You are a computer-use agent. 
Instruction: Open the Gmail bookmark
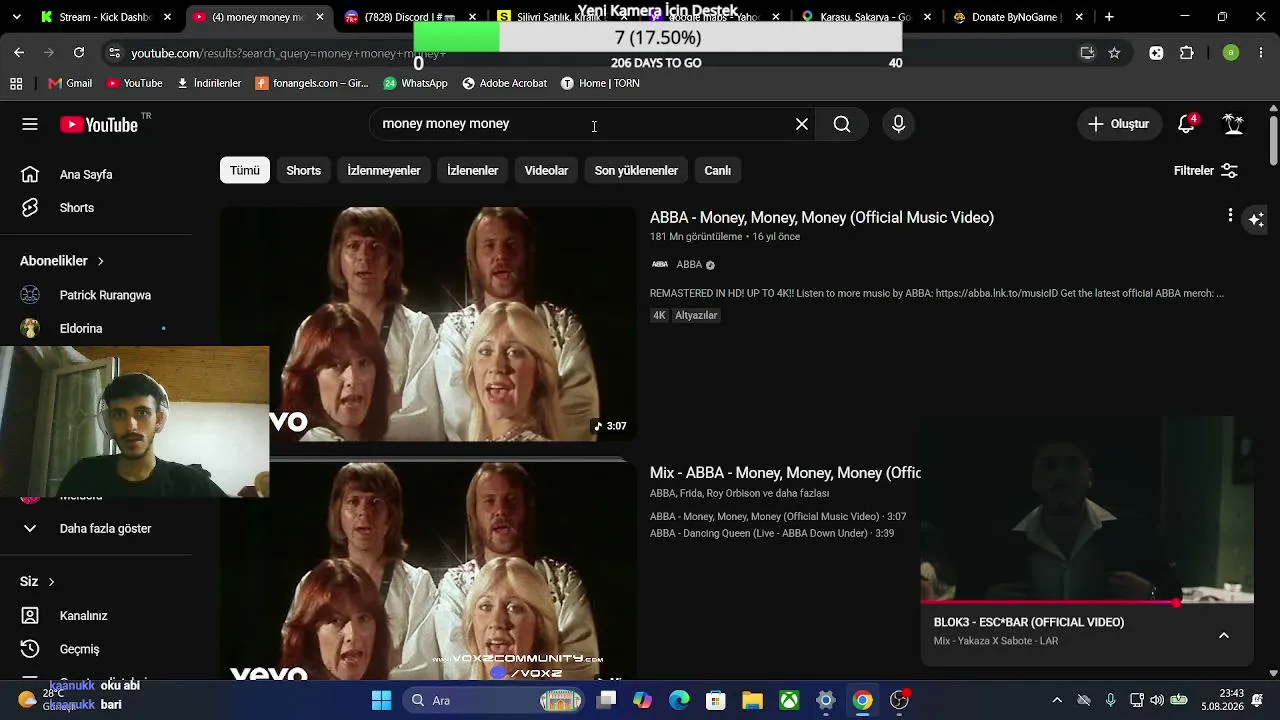pyautogui.click(x=70, y=83)
